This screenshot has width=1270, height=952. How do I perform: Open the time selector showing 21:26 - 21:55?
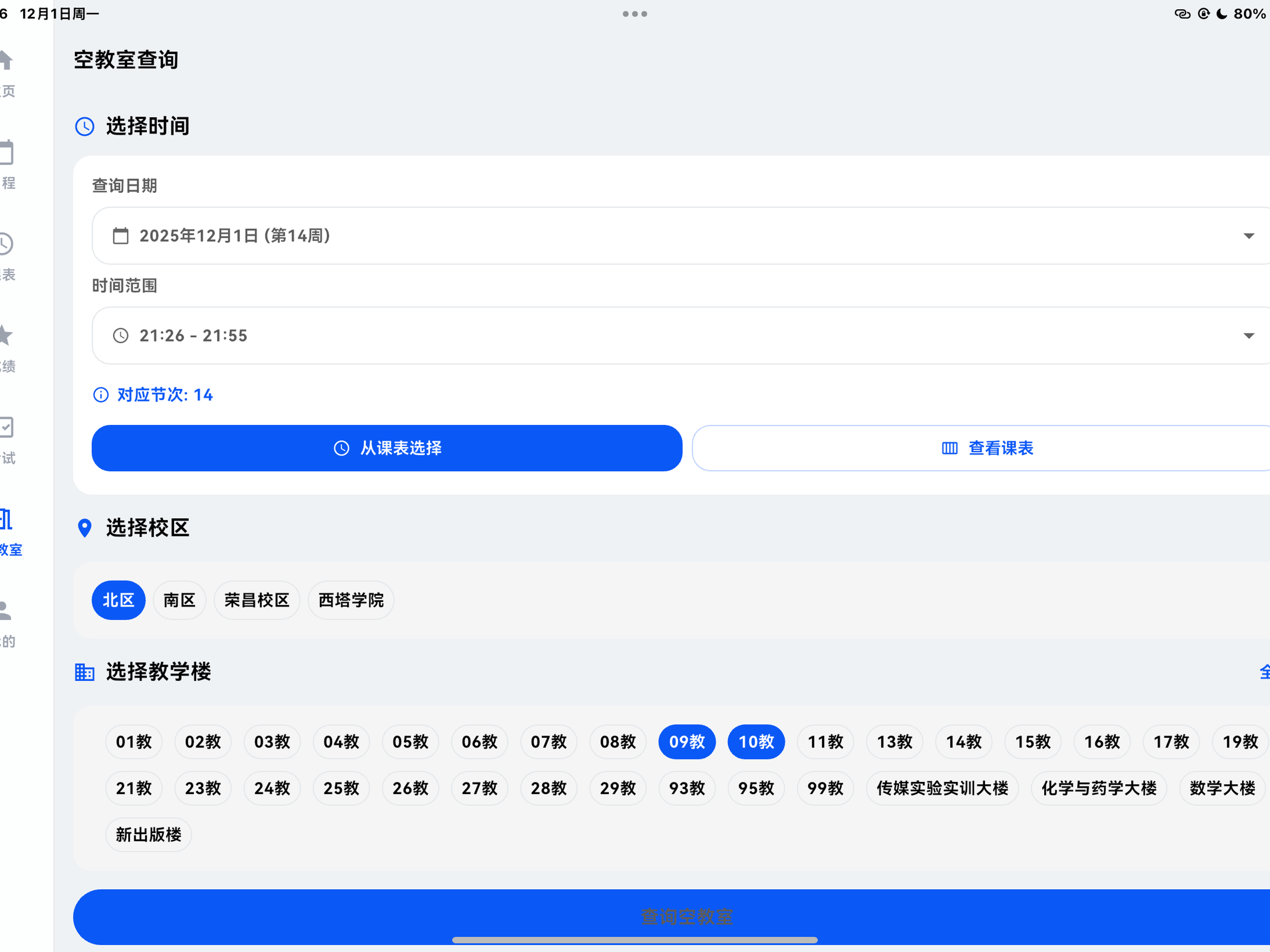[681, 336]
